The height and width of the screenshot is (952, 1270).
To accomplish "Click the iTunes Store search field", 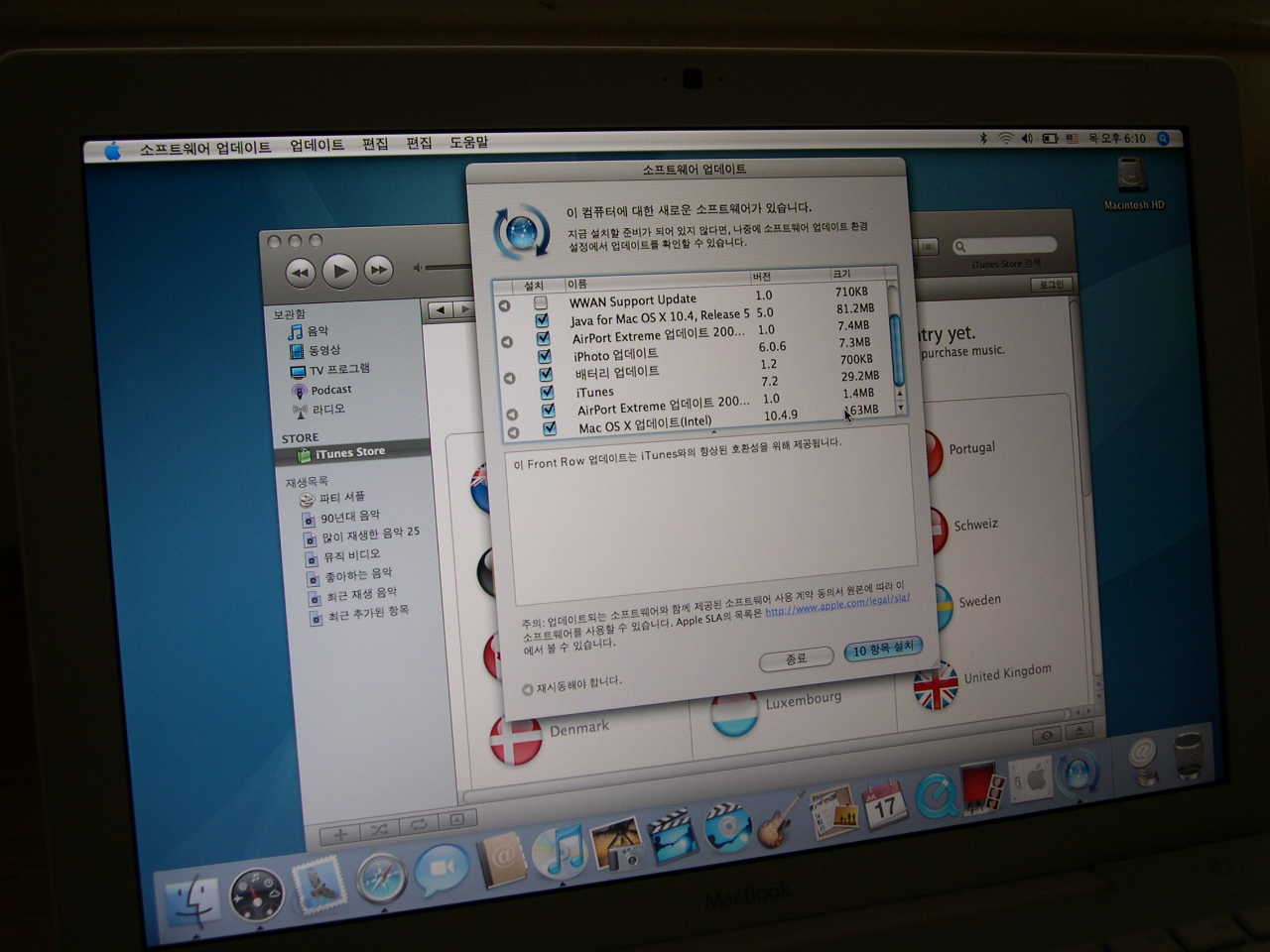I will 1005,245.
